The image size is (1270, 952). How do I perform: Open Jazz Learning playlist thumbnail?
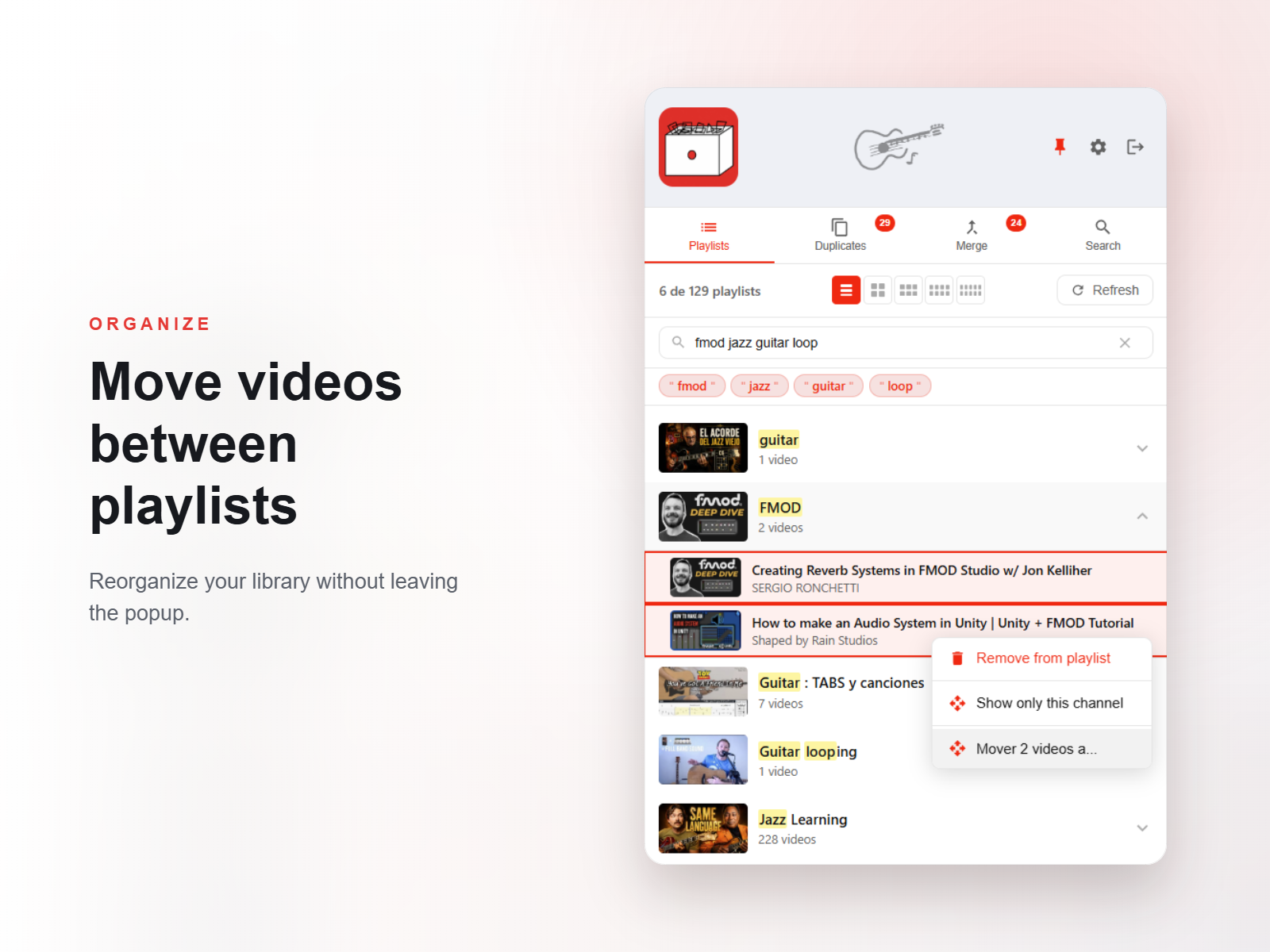coord(703,828)
